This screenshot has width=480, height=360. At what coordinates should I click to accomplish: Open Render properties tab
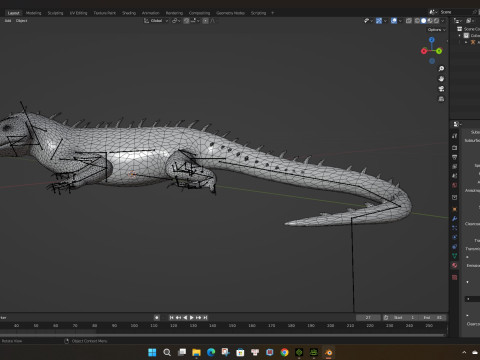click(455, 148)
